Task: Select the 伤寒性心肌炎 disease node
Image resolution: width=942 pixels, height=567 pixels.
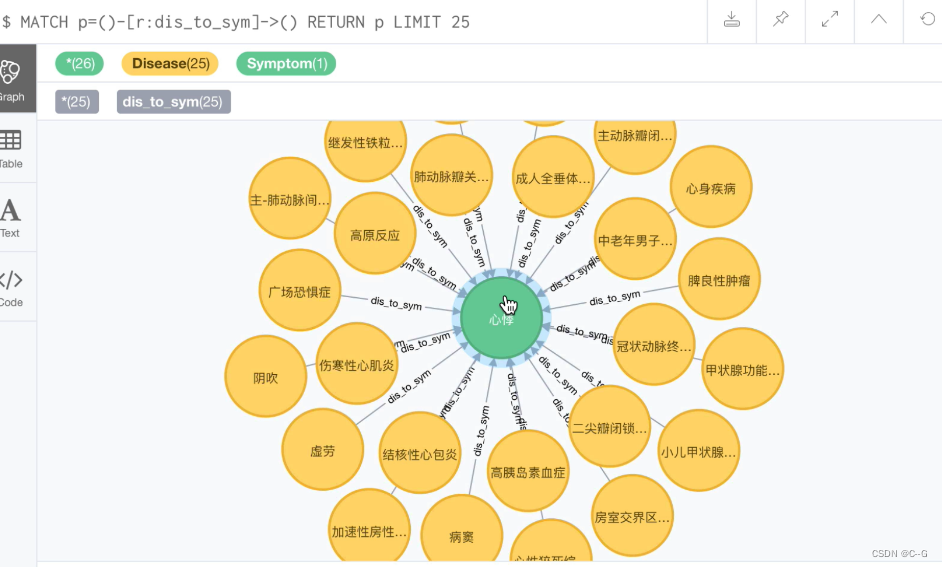Action: pos(357,363)
